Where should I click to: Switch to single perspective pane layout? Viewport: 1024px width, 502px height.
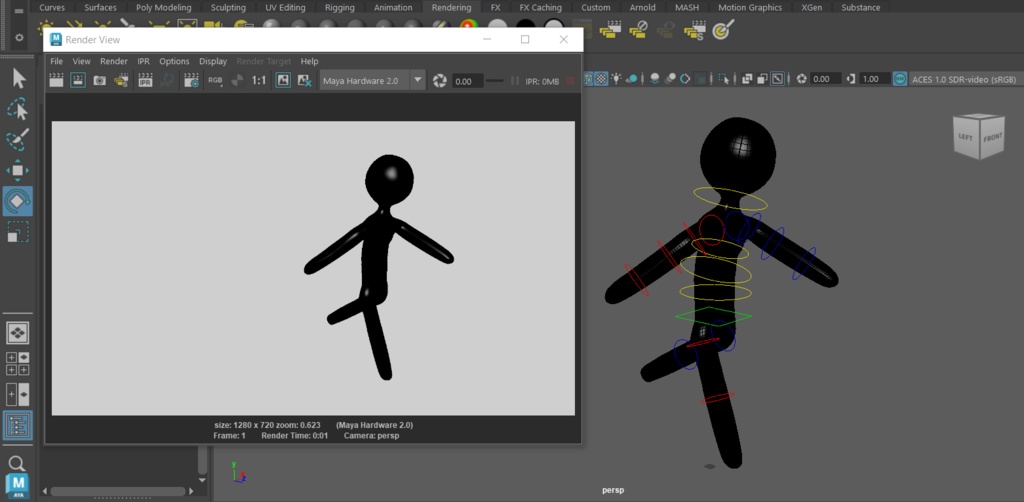coord(18,333)
